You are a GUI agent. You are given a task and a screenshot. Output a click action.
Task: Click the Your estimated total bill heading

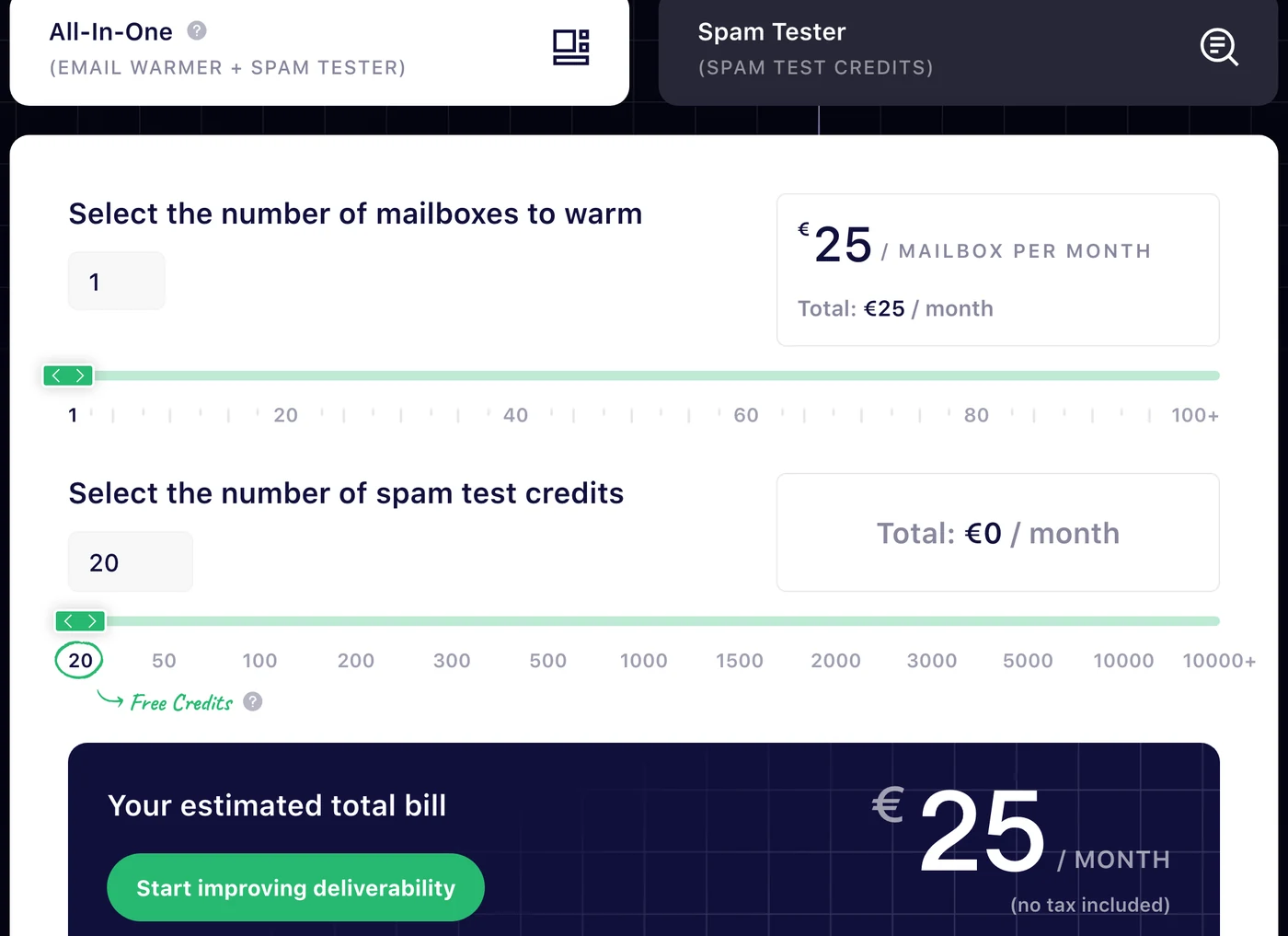pos(277,805)
